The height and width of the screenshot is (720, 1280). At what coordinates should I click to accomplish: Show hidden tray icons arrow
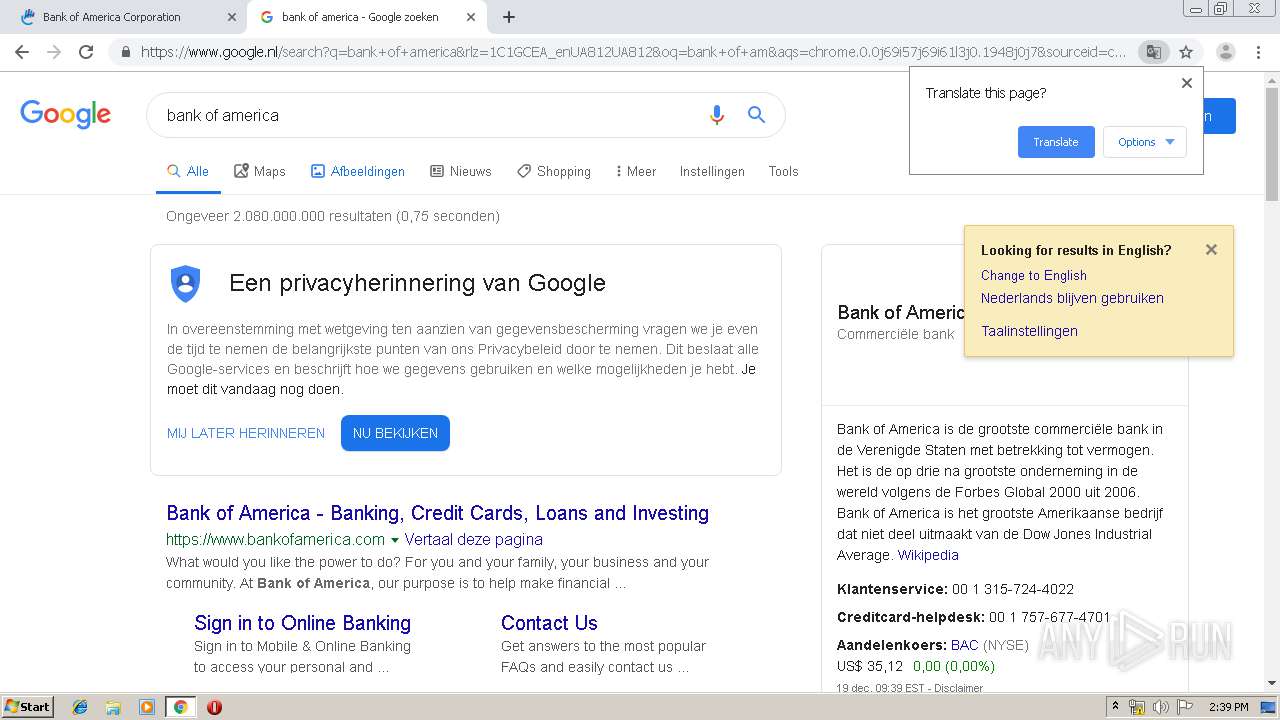[x=1115, y=707]
